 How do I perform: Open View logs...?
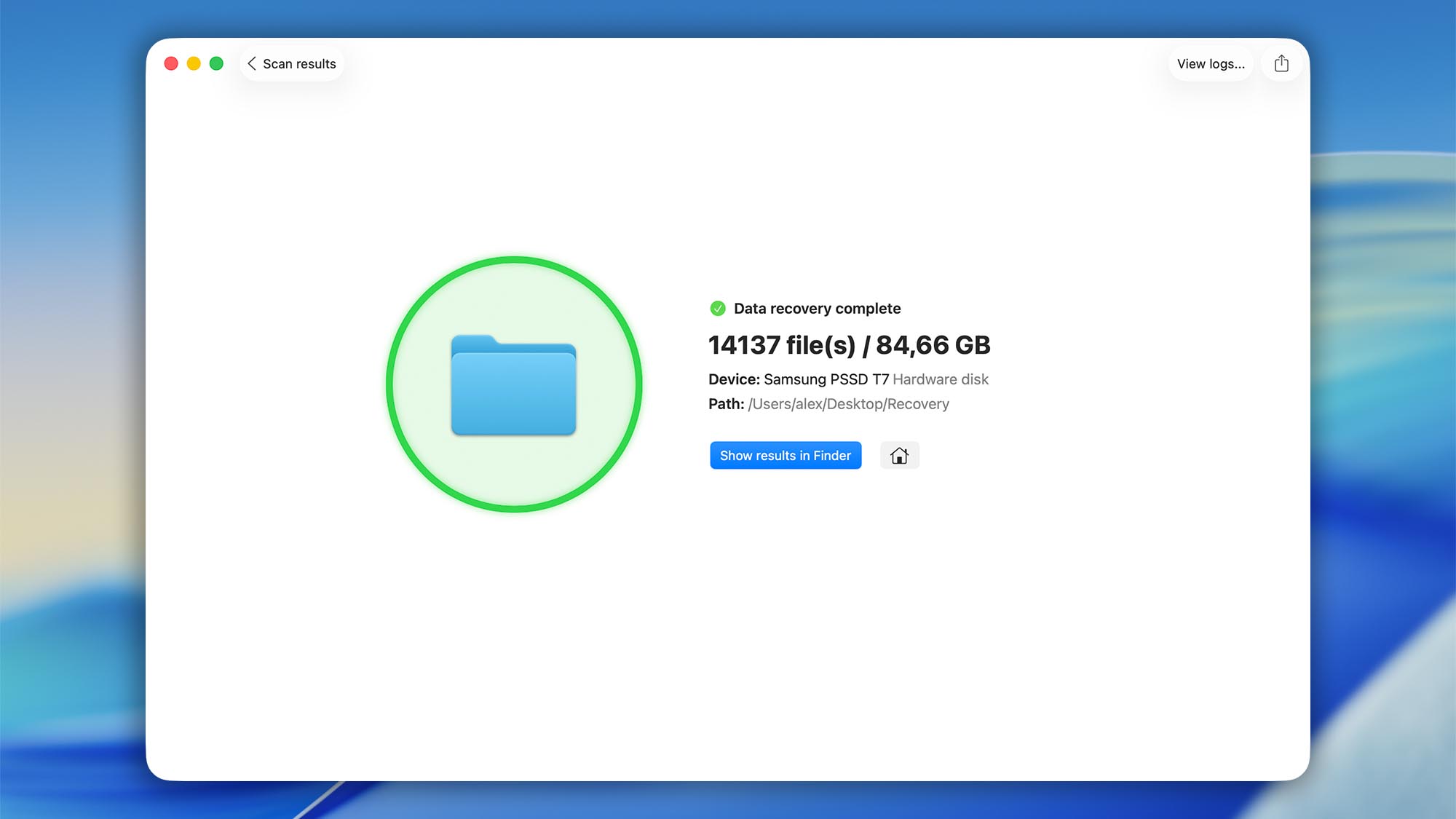1211,63
